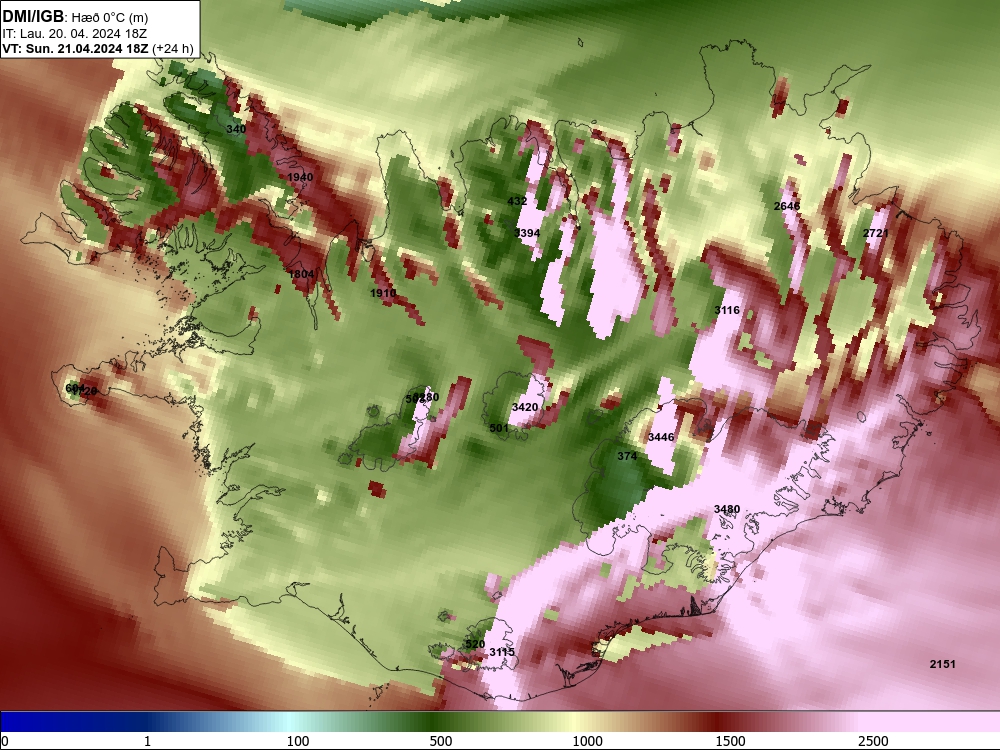Click the map value label 520
The image size is (1000, 750).
(475, 644)
